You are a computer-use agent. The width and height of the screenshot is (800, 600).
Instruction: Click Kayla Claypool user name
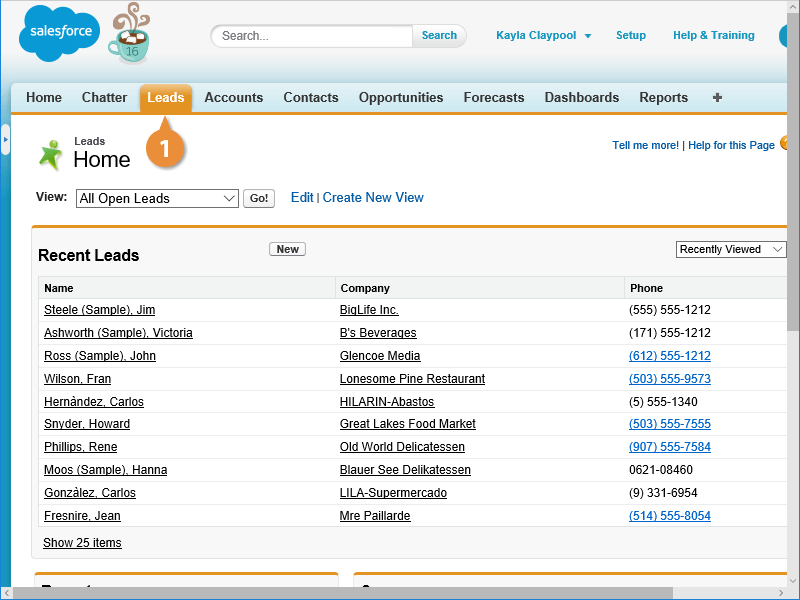(x=536, y=35)
